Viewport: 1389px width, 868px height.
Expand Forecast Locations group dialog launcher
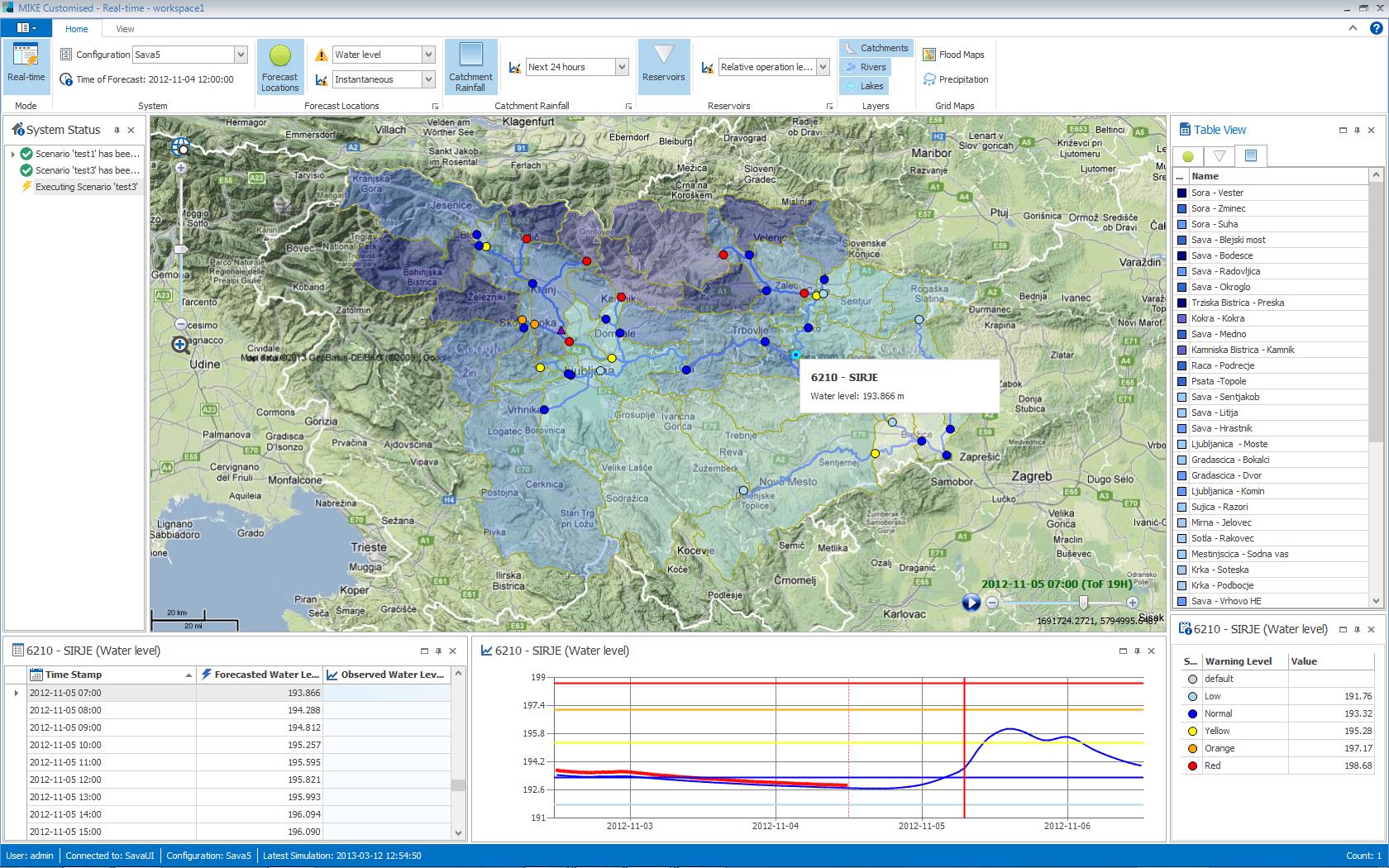coord(436,107)
